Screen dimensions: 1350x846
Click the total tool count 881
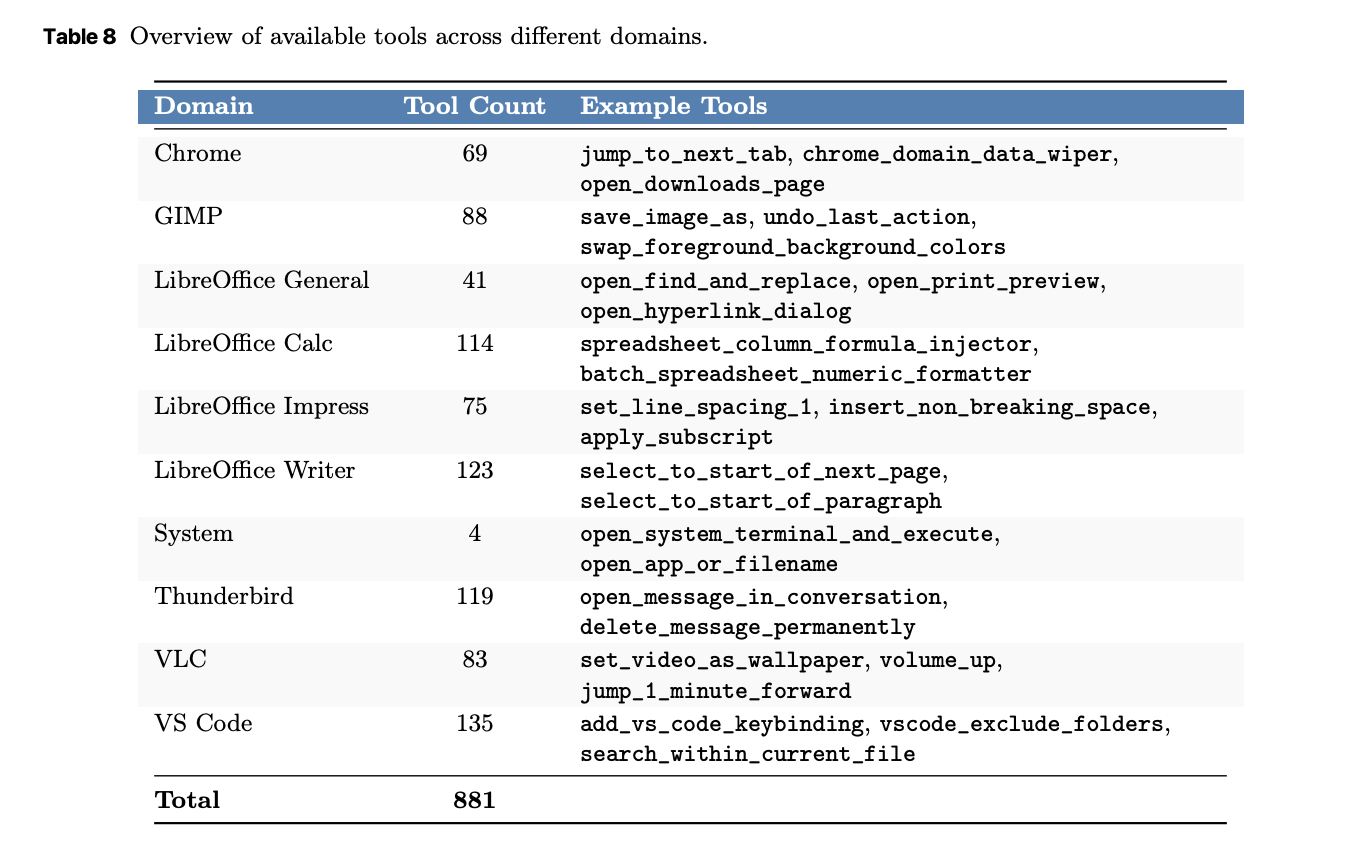coord(475,800)
